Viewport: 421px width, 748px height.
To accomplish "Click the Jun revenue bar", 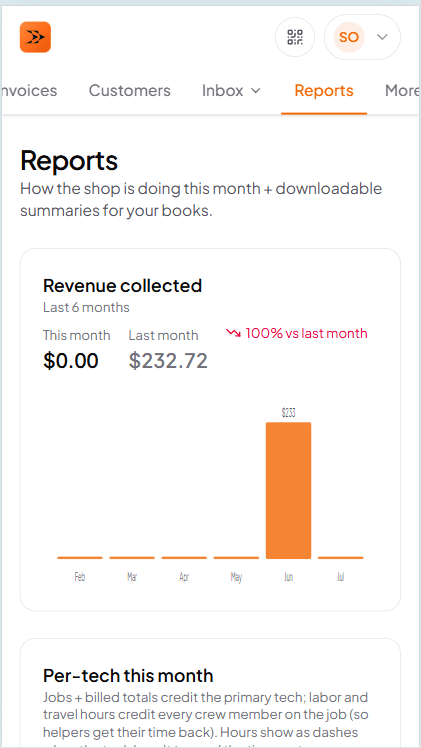I will coord(288,490).
